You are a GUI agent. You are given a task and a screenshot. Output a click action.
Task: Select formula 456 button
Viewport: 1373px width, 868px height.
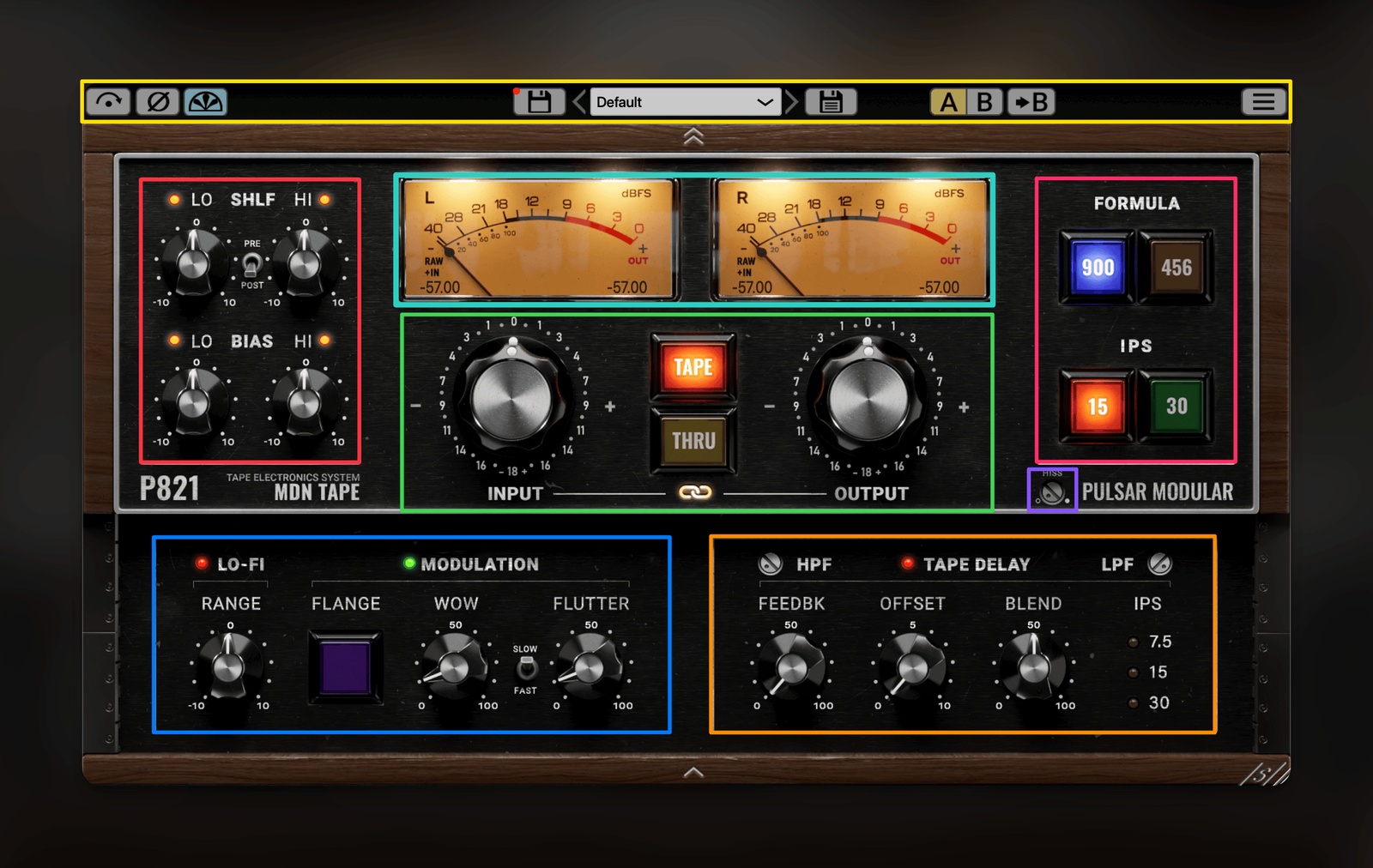tap(1176, 268)
